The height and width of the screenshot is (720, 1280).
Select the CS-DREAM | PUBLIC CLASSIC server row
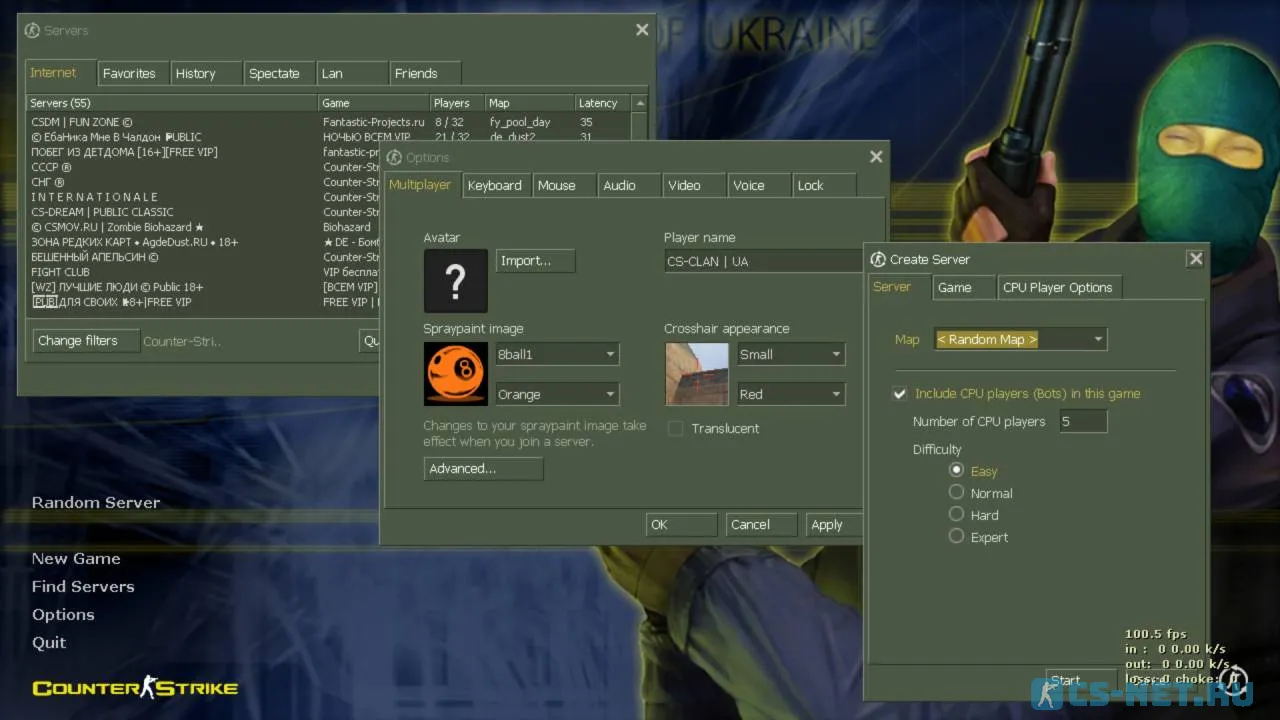pyautogui.click(x=205, y=212)
